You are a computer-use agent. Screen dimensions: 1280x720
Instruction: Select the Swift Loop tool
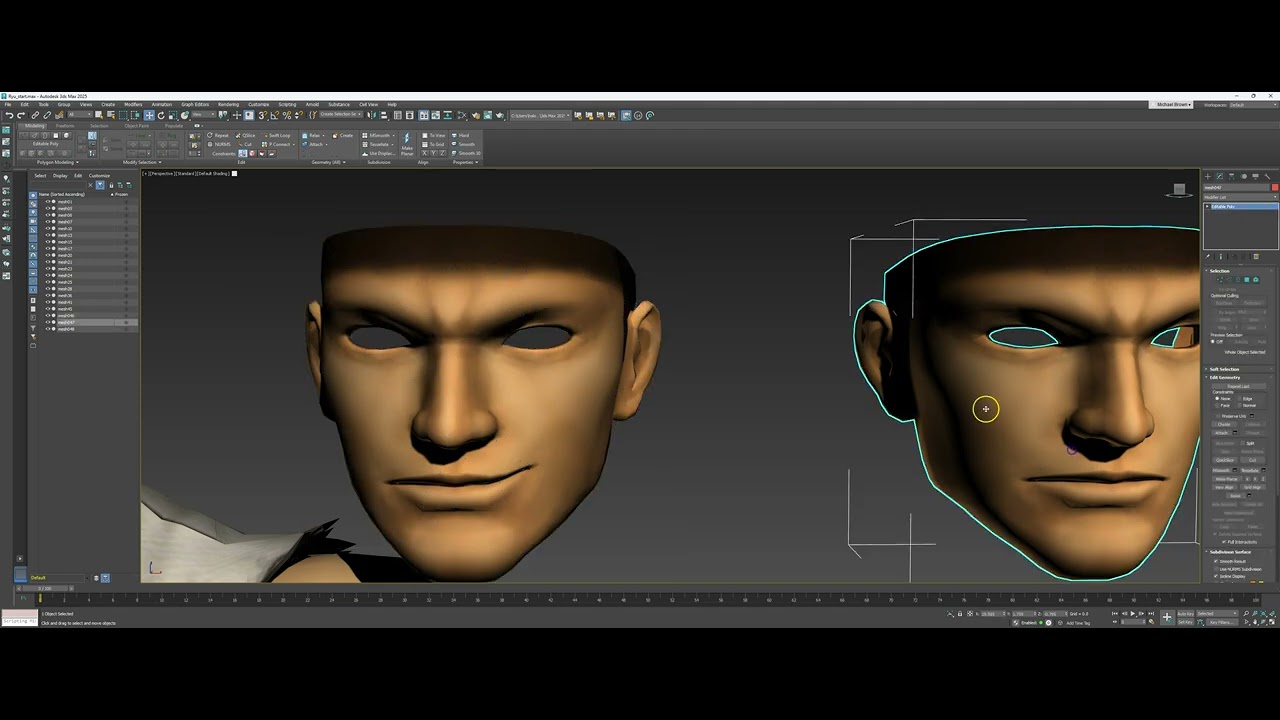pyautogui.click(x=279, y=135)
